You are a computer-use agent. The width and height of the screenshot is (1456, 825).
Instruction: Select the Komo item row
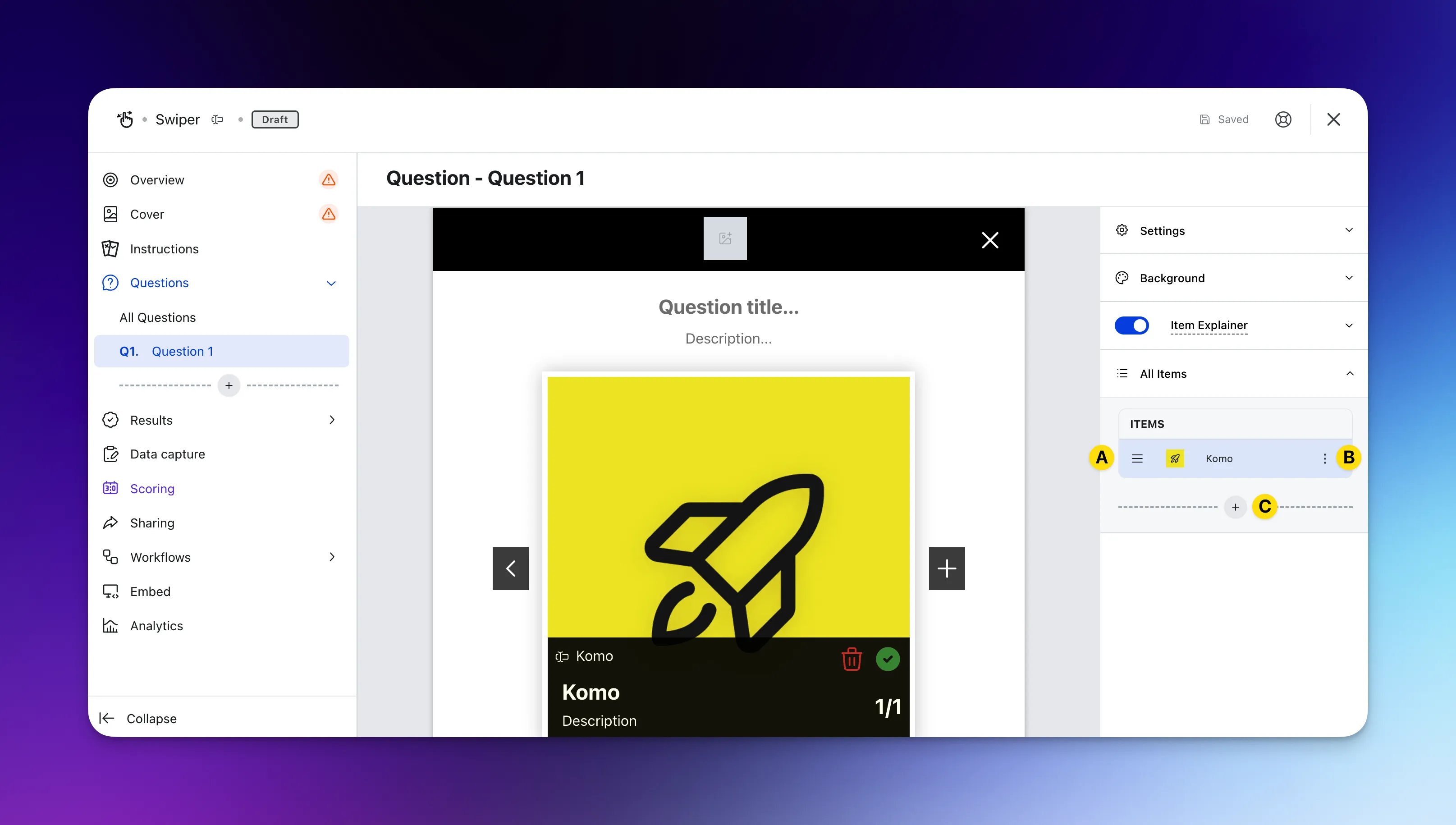click(1235, 458)
